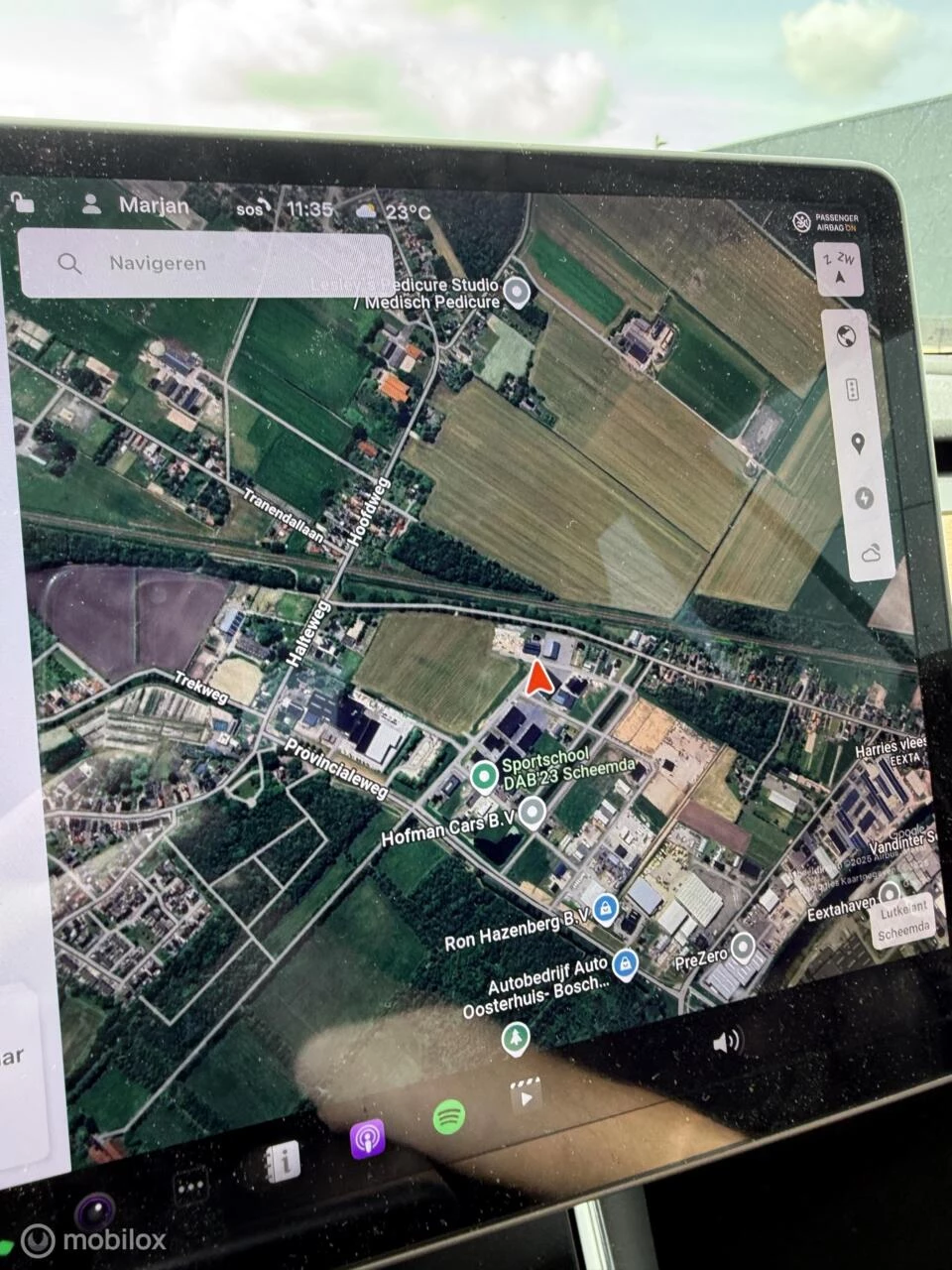Tap the Tranendallaan street label
952x1270 pixels.
point(285,514)
